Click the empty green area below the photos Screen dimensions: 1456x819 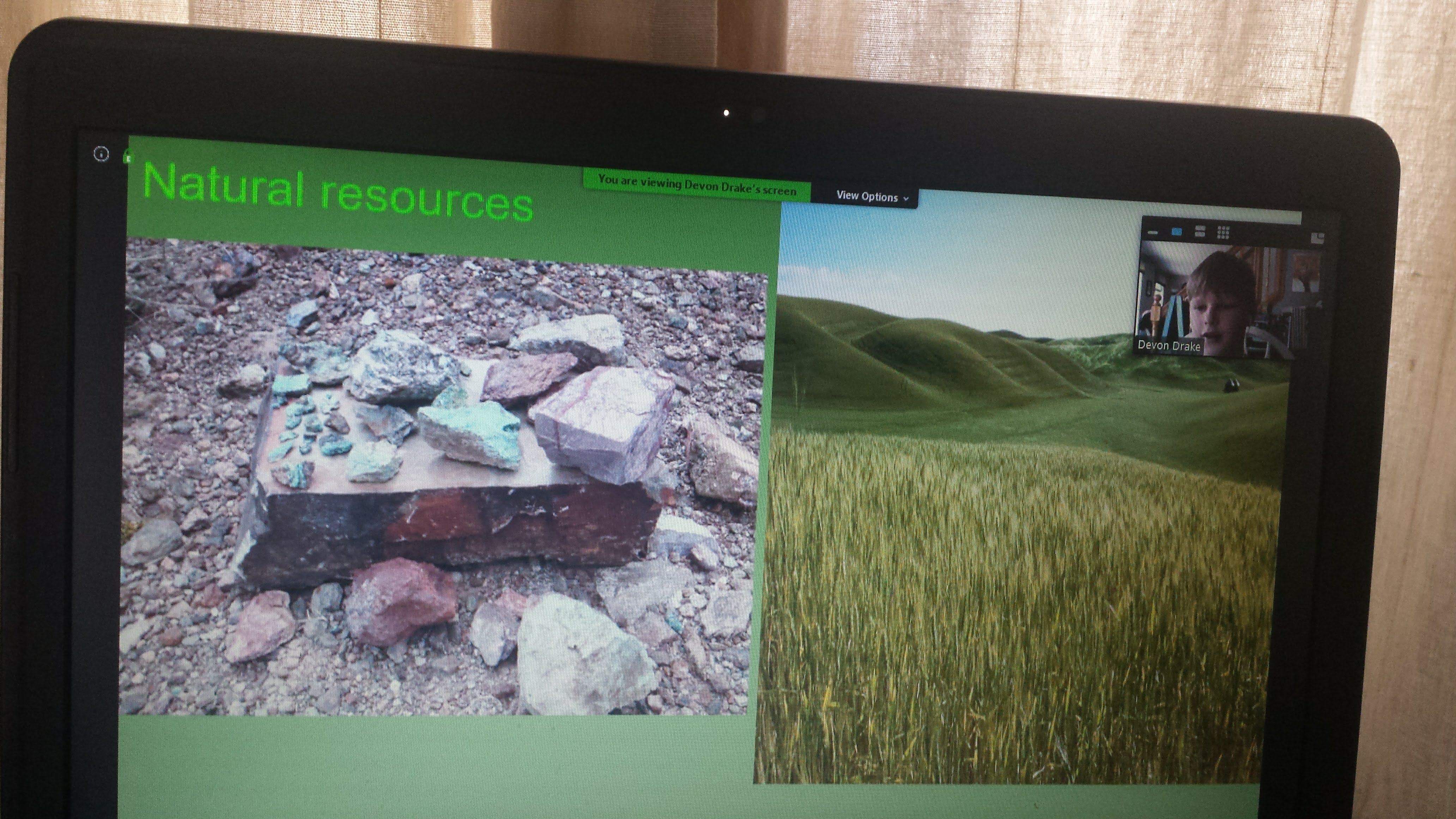coord(430,763)
